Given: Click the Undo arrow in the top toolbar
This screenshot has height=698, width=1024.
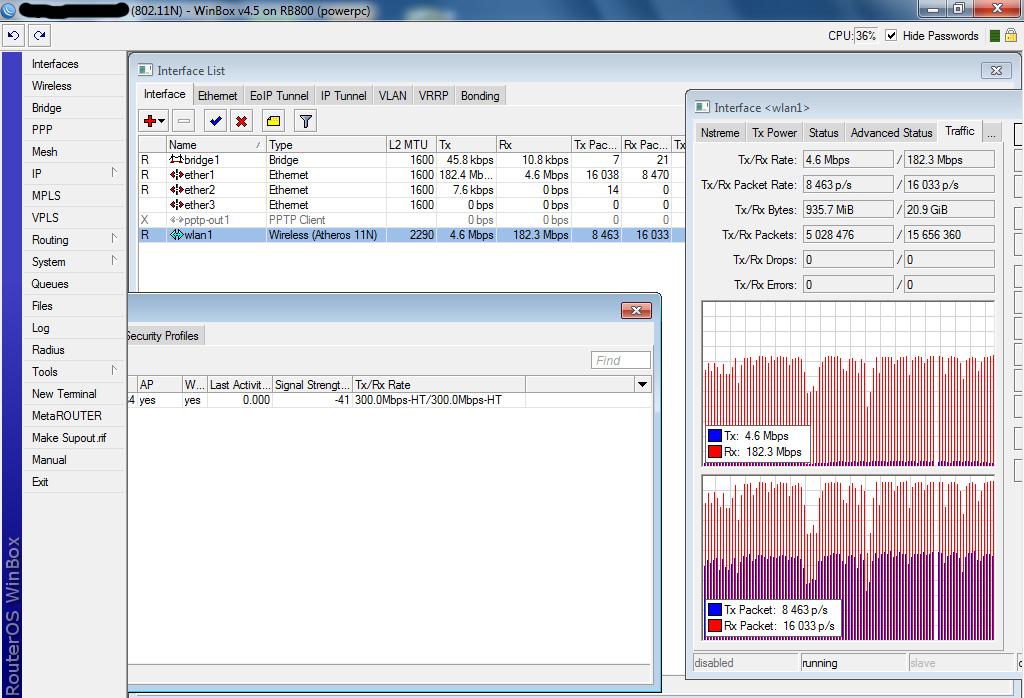Looking at the screenshot, I should pyautogui.click(x=13, y=35).
